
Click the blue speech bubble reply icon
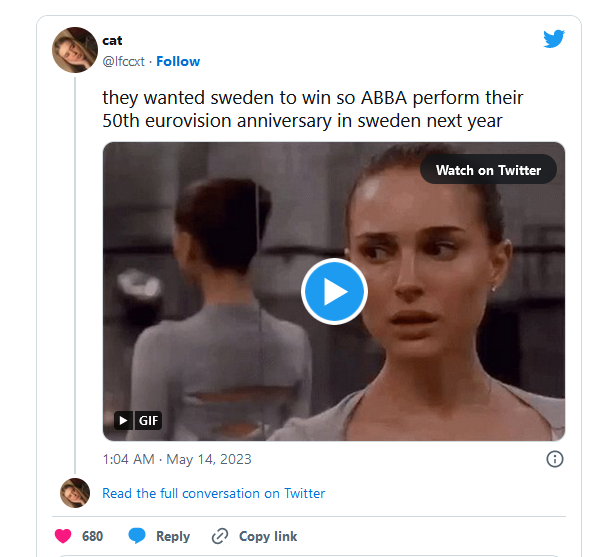pos(137,536)
